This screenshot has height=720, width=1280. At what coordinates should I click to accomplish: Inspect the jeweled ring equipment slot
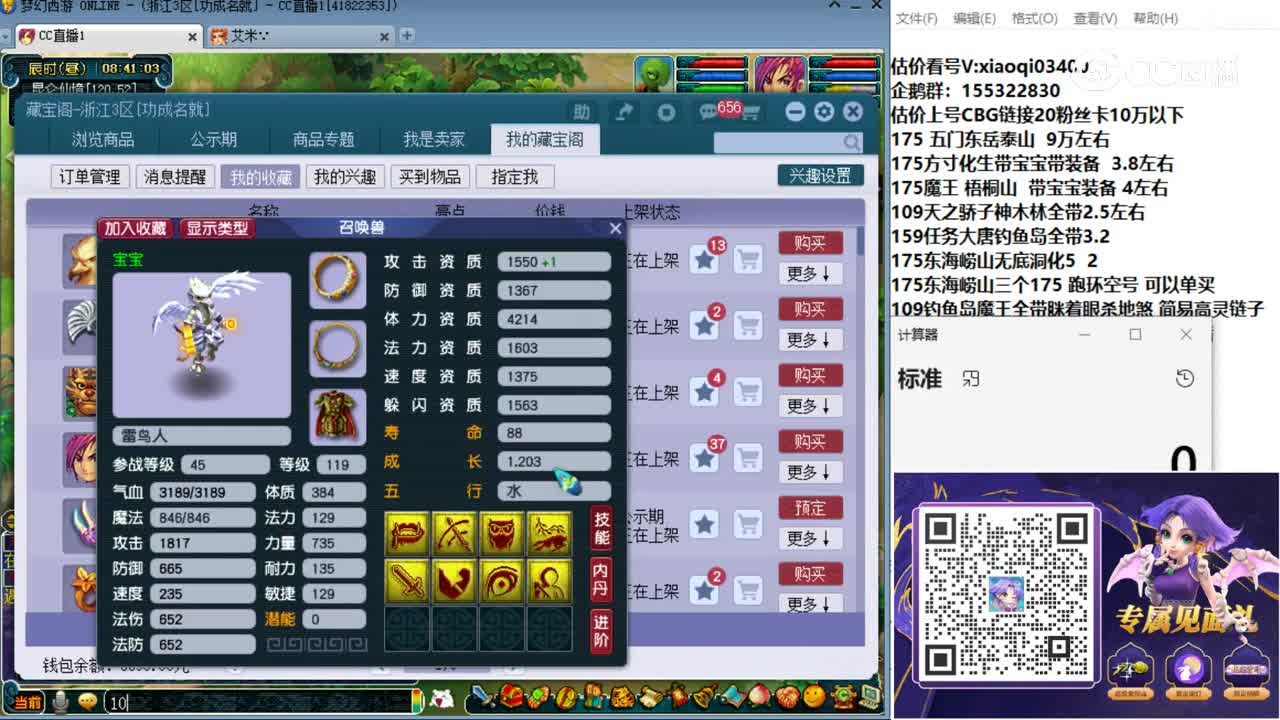(337, 280)
